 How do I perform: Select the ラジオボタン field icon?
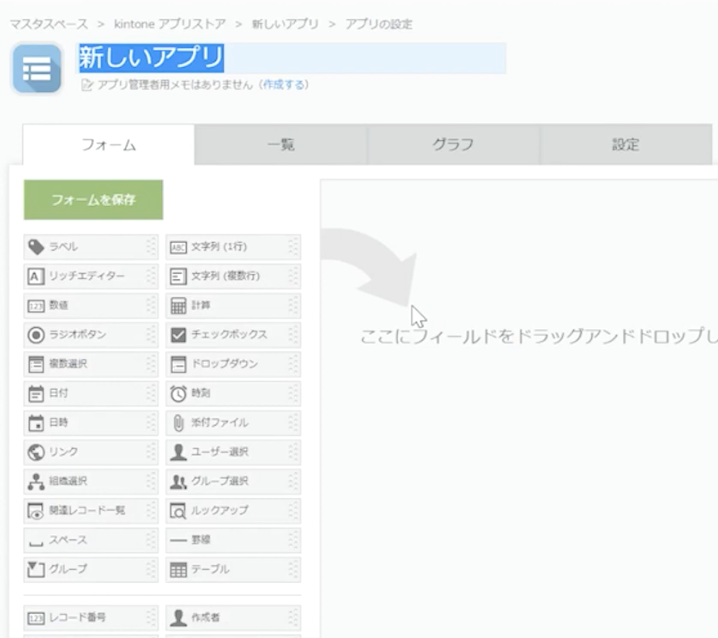36,335
